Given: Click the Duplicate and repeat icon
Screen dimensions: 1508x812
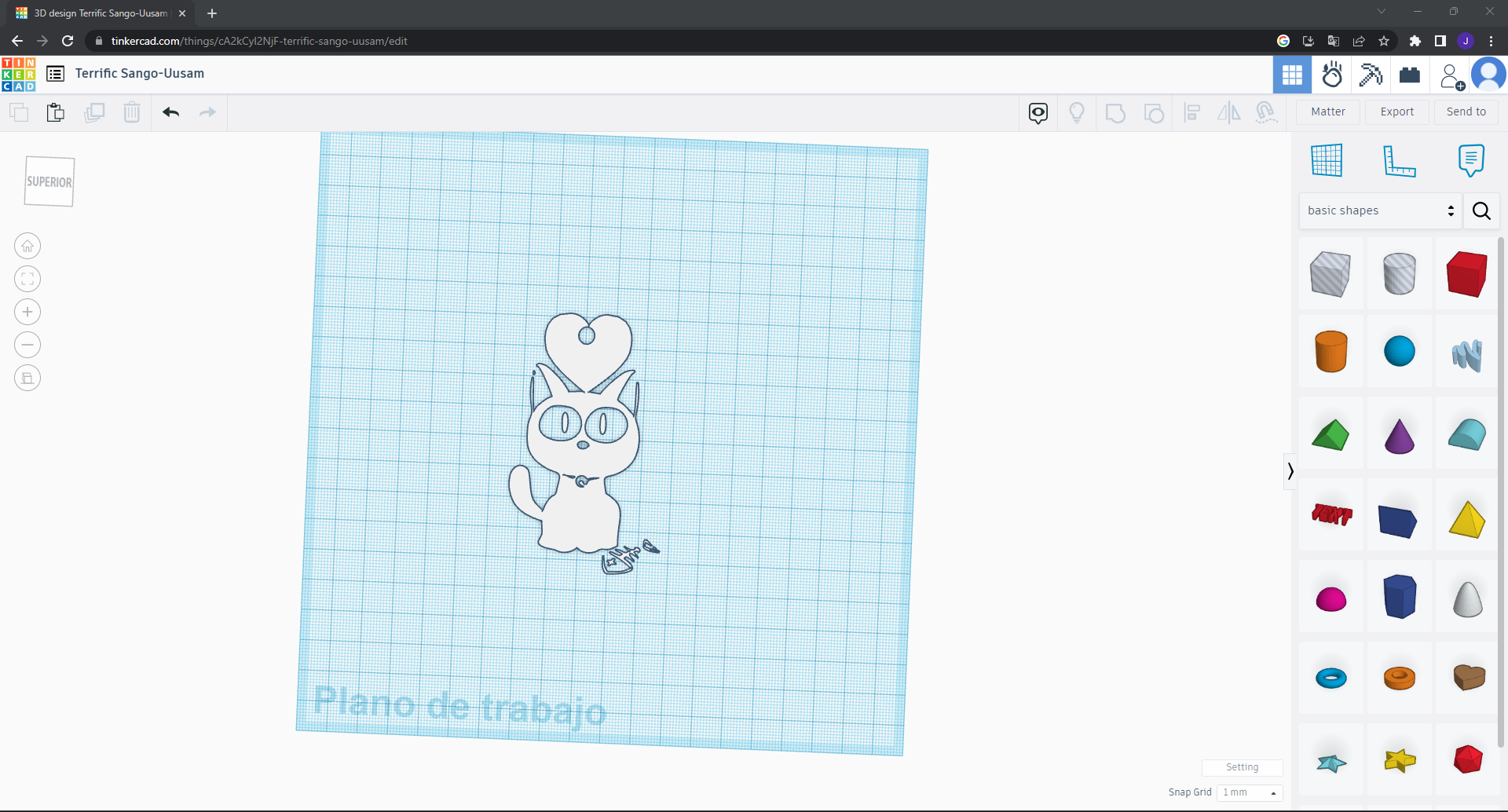Looking at the screenshot, I should (94, 112).
